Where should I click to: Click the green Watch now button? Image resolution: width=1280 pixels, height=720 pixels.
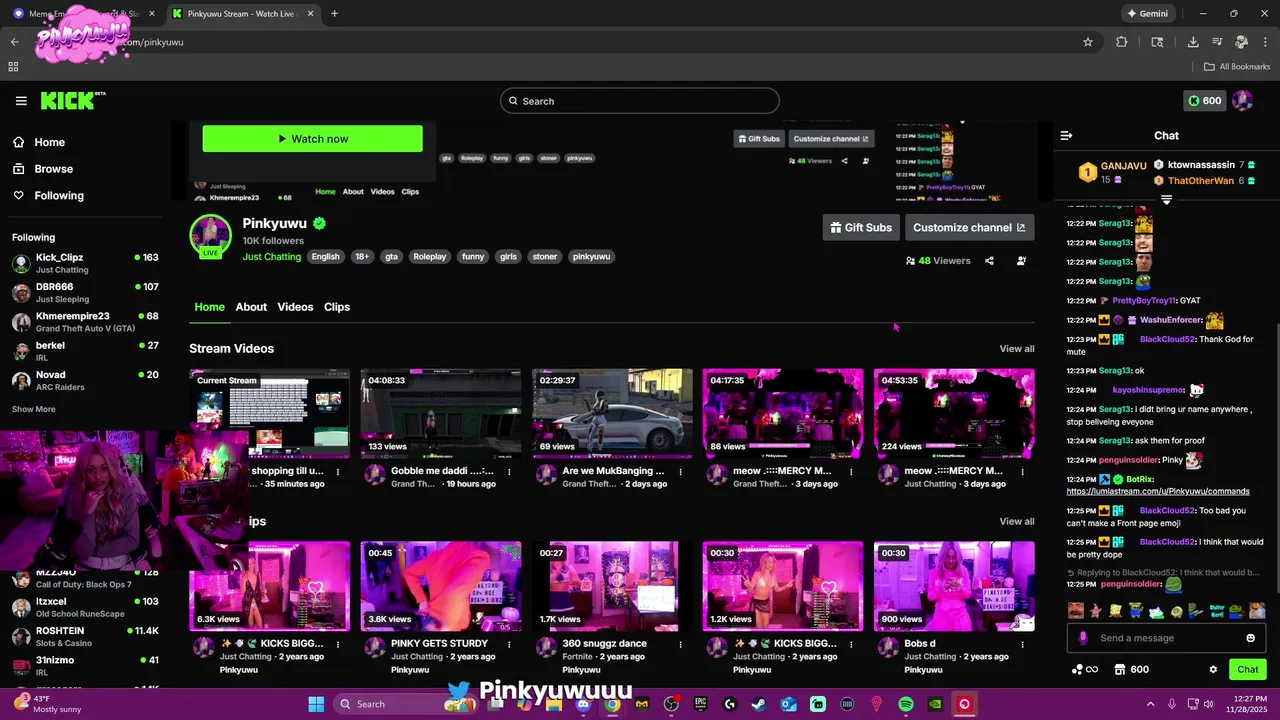coord(312,139)
